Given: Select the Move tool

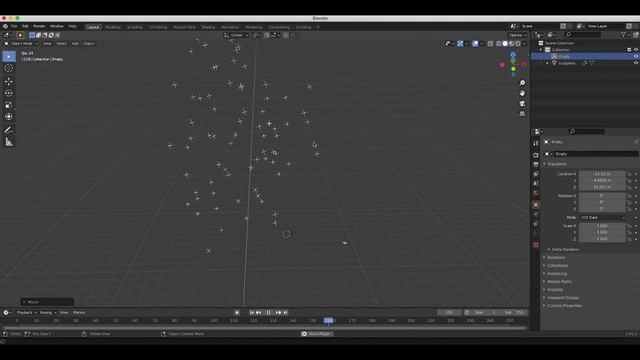Looking at the screenshot, I should pos(9,81).
